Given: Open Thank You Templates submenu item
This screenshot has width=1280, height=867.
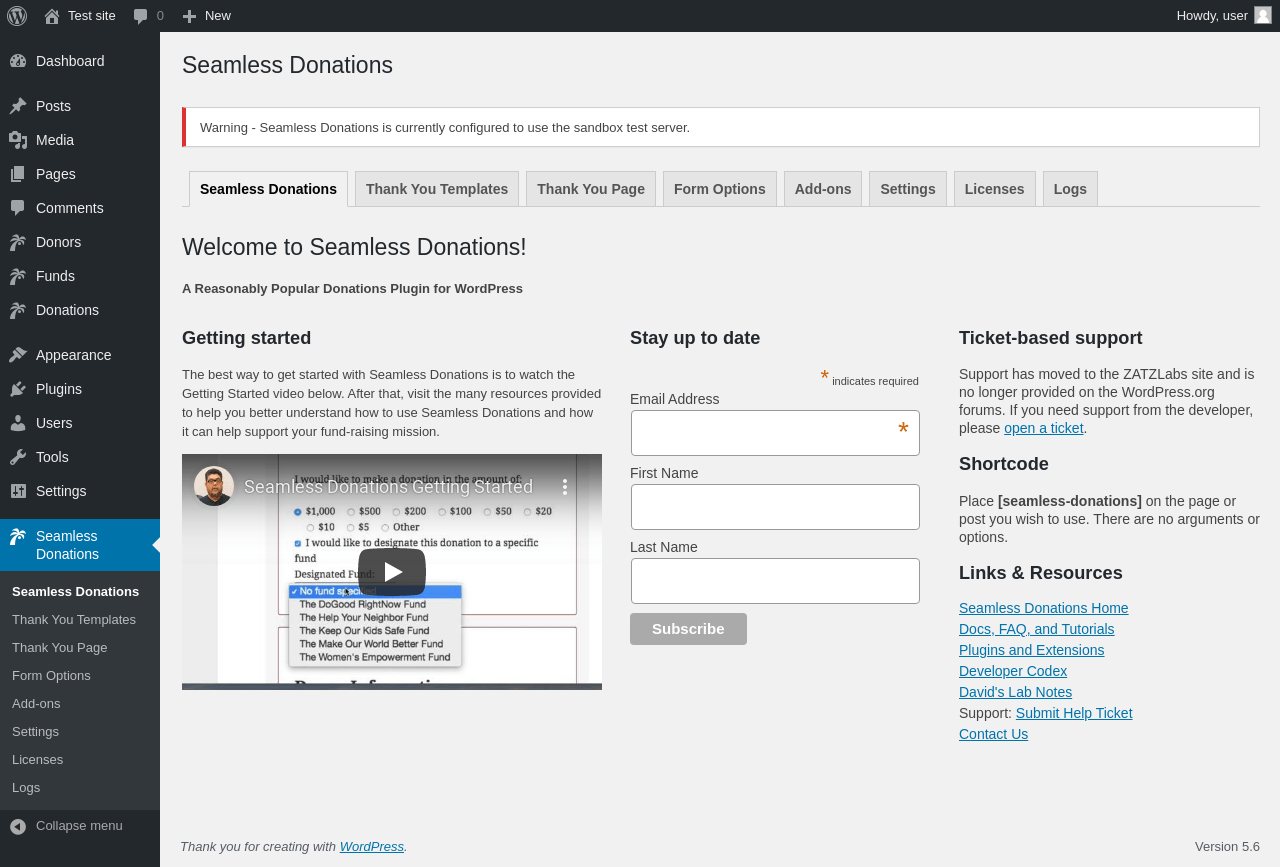Looking at the screenshot, I should tap(80, 620).
